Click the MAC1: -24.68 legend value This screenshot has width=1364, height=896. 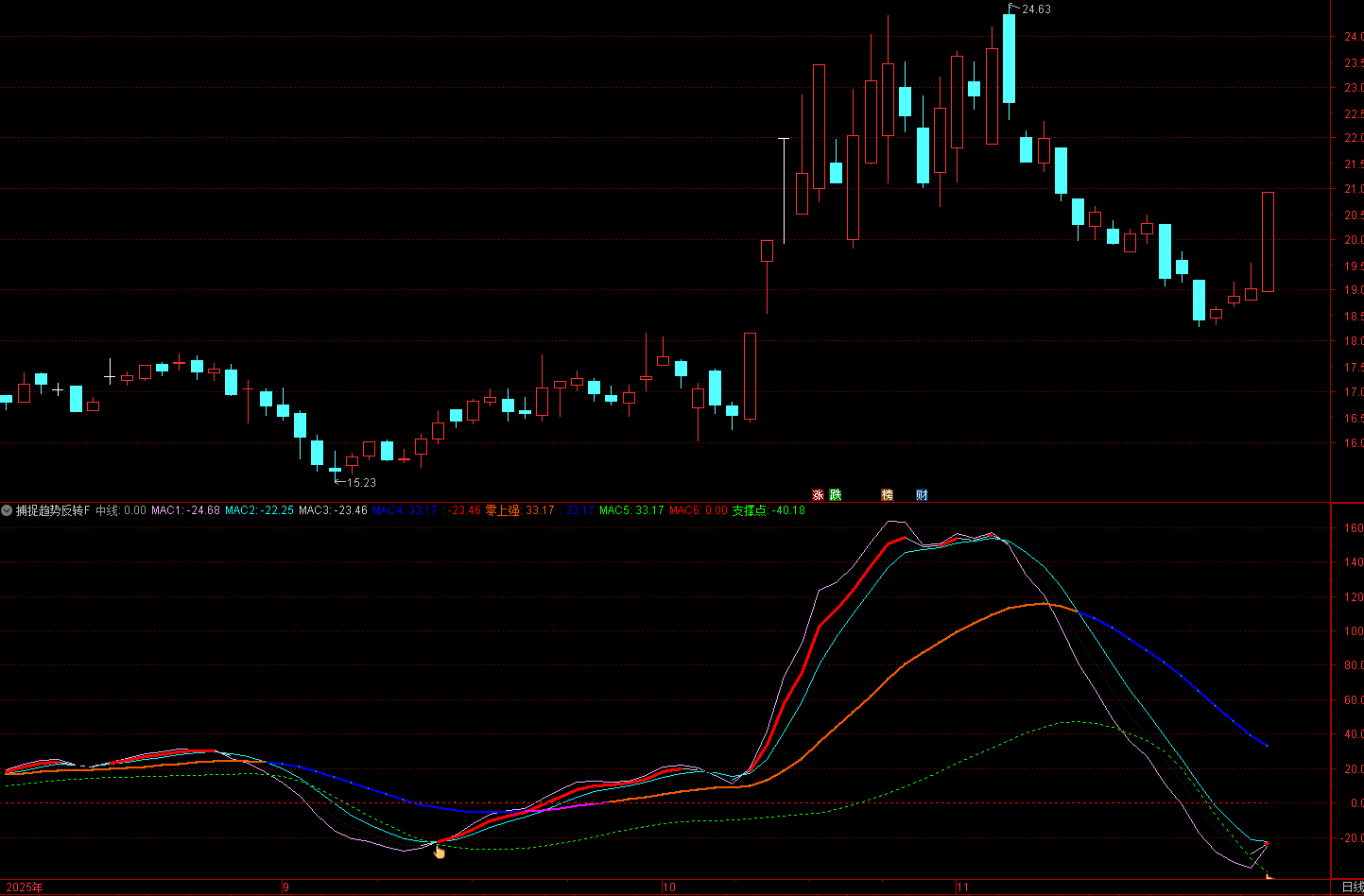click(x=185, y=510)
